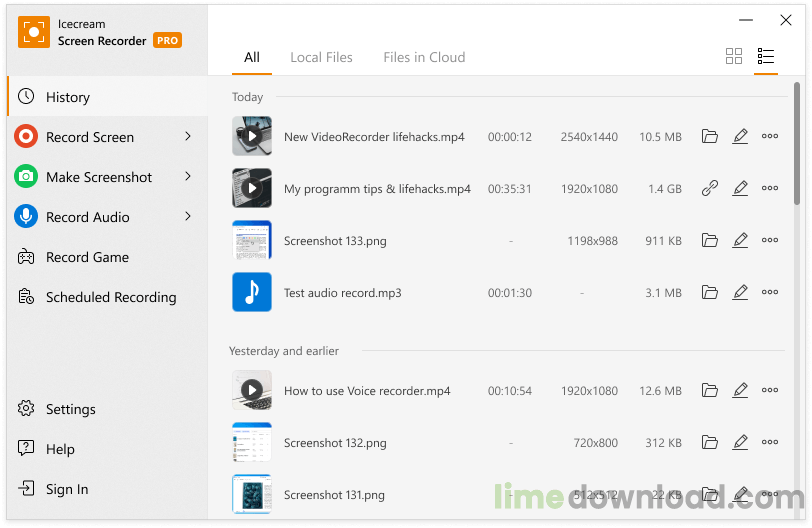Image resolution: width=812 pixels, height=528 pixels.
Task: Select file name Screenshot 131.png
Action: [334, 495]
